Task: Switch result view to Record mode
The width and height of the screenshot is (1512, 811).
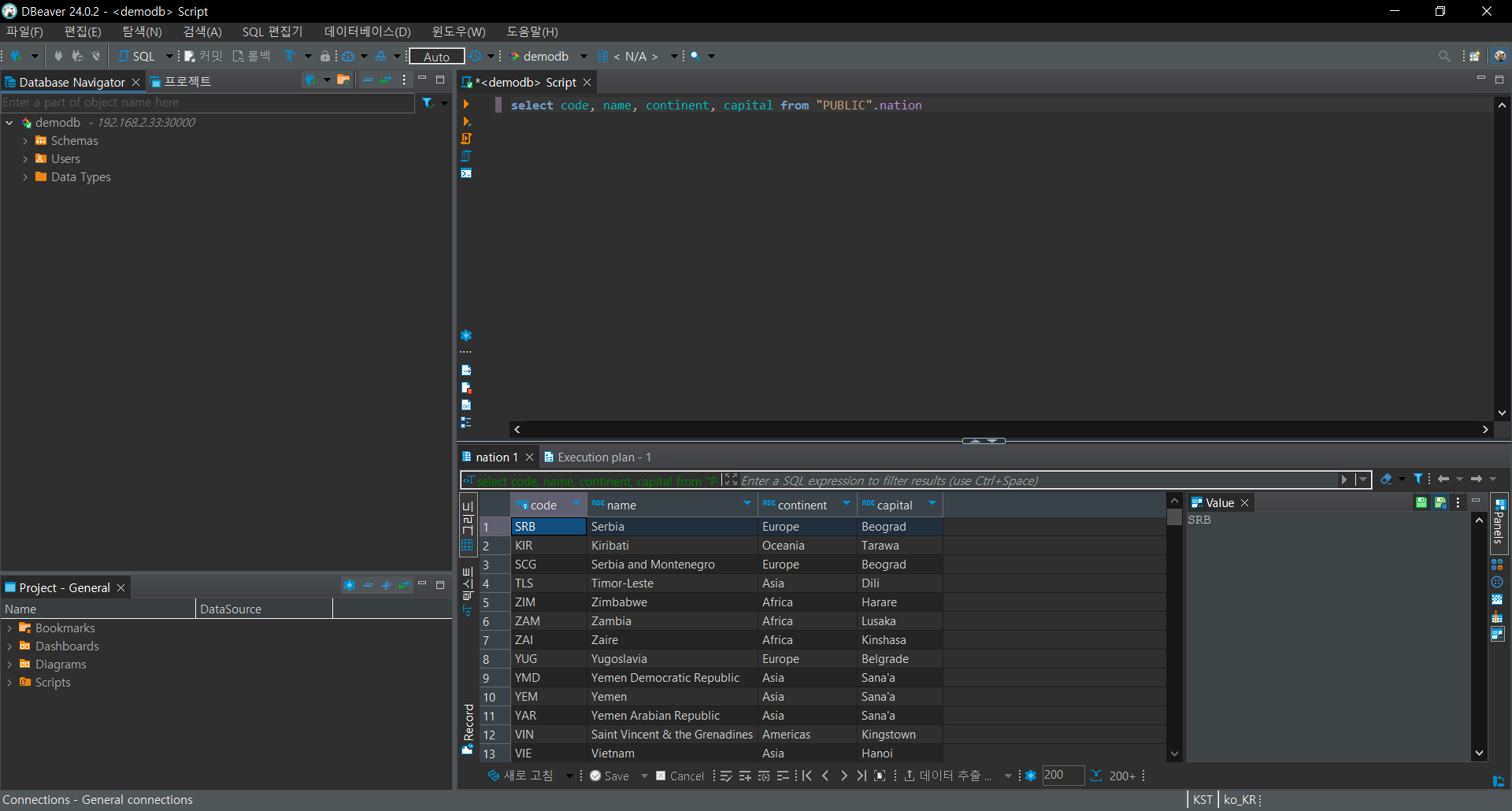Action: click(468, 724)
